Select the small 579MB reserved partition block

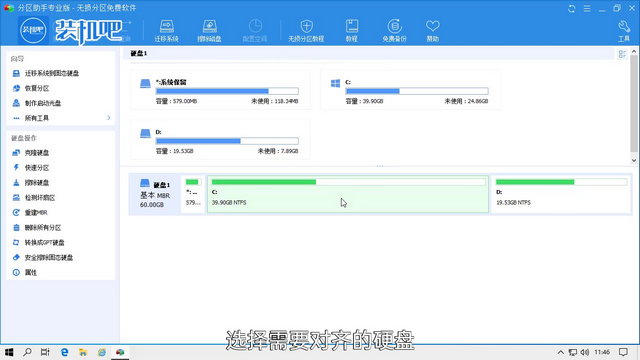193,194
